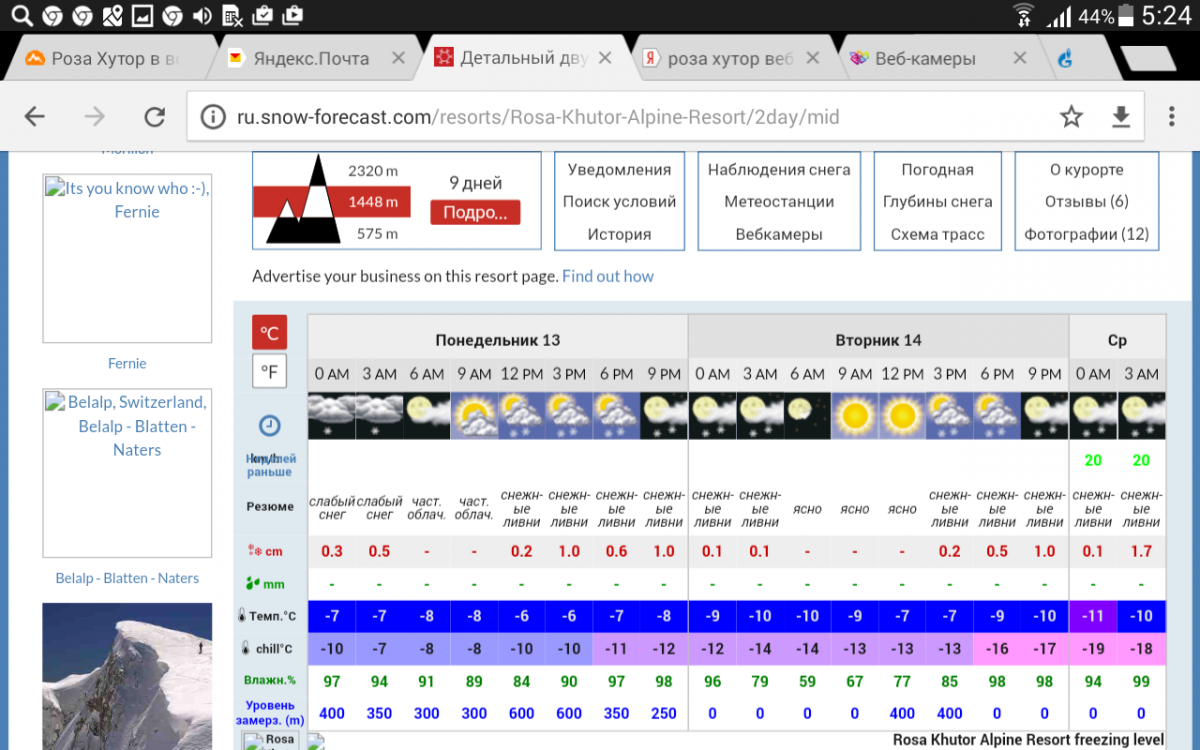Click the clock icon beside the forecast
Viewport: 1200px width, 750px height.
click(269, 425)
